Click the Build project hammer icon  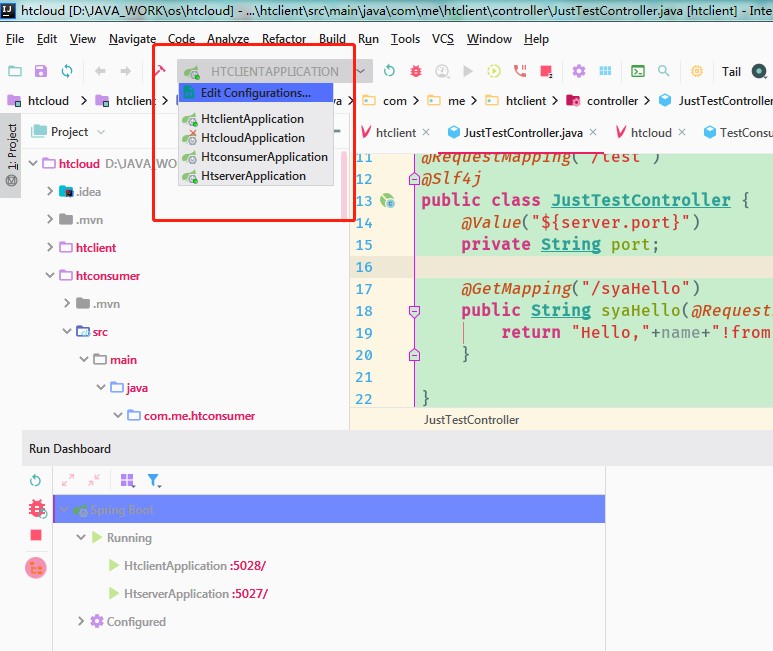159,71
